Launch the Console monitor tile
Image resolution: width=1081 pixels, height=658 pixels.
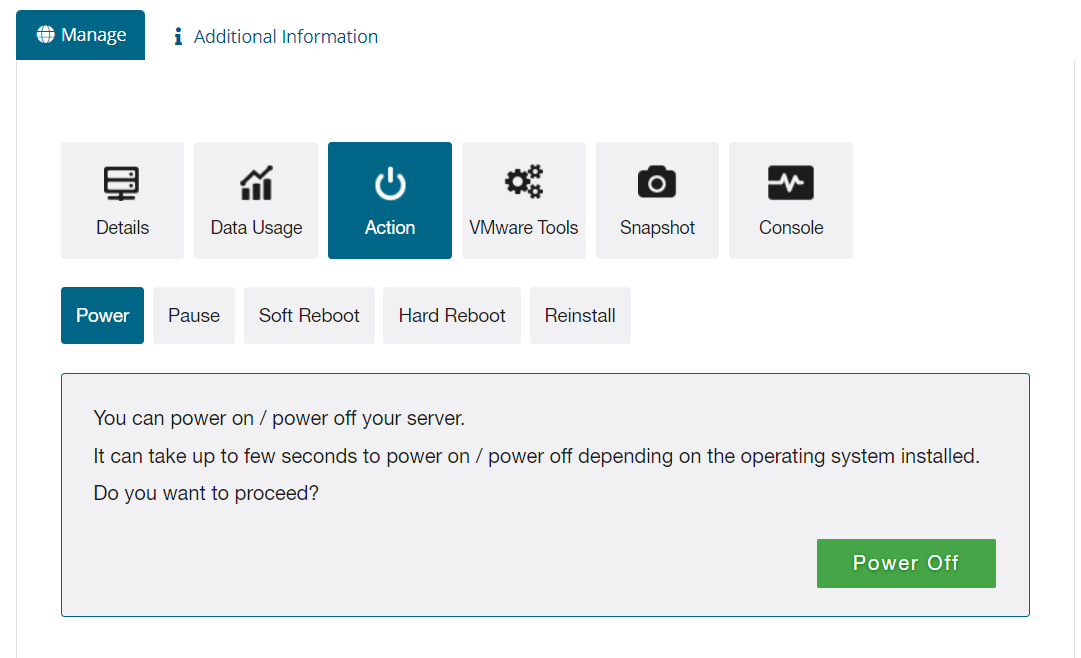[791, 201]
